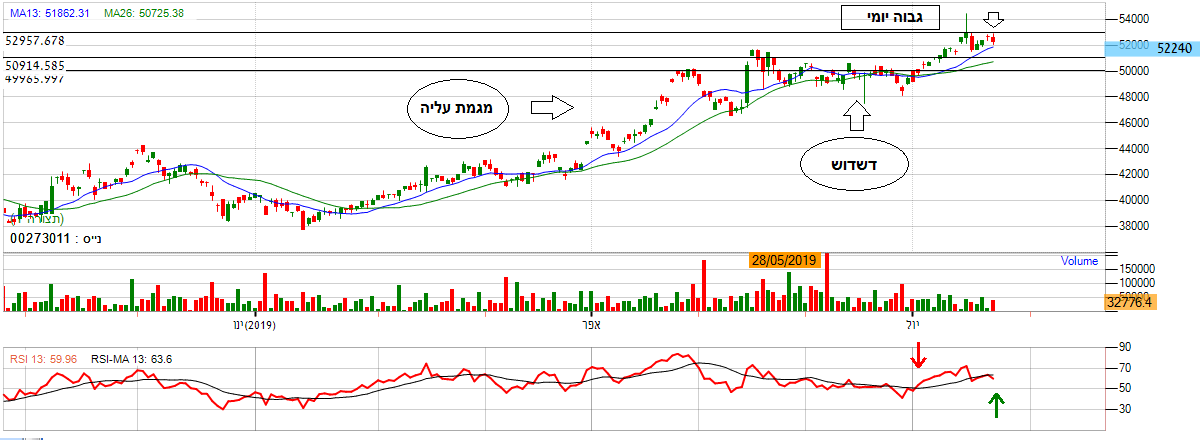This screenshot has width=1200, height=440.
Task: Click the 52957.678 horizontal level label
Action: point(48,41)
